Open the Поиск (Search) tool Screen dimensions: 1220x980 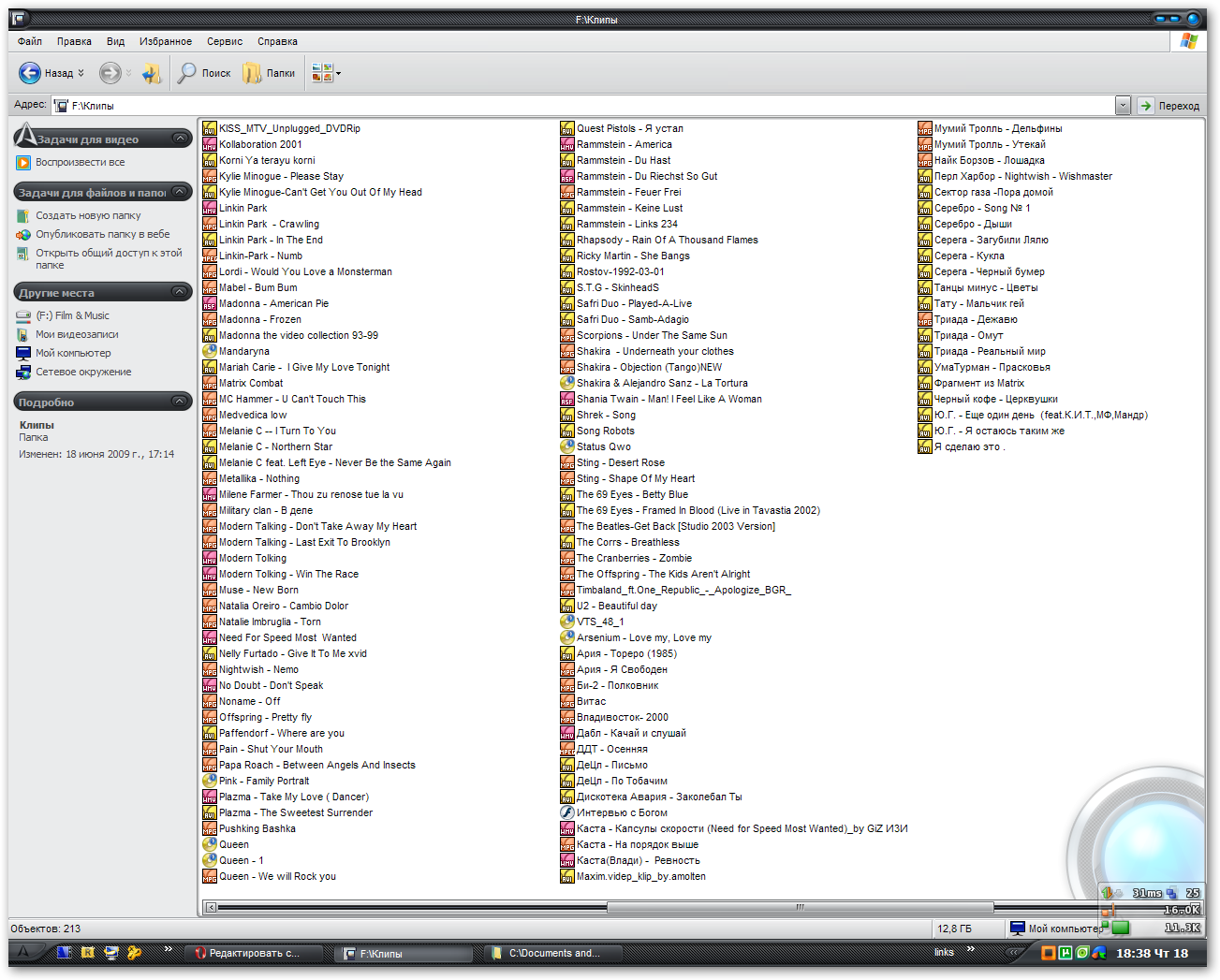203,72
